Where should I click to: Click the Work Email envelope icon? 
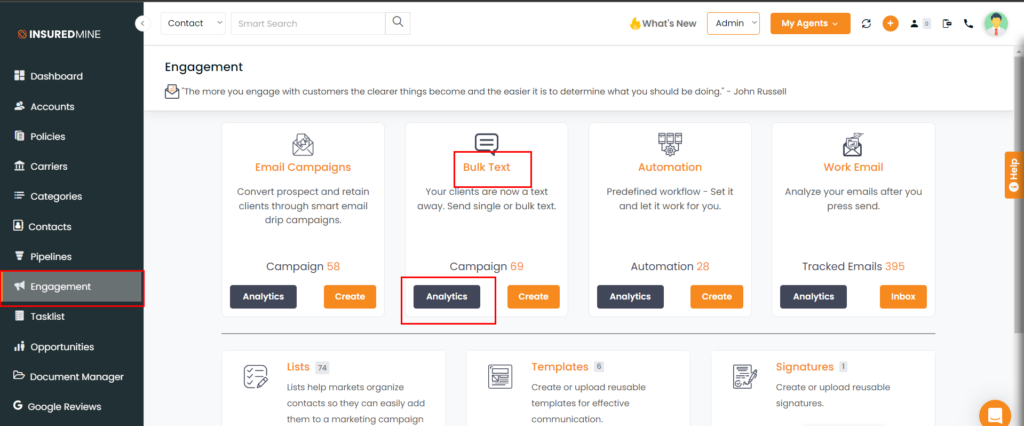853,144
